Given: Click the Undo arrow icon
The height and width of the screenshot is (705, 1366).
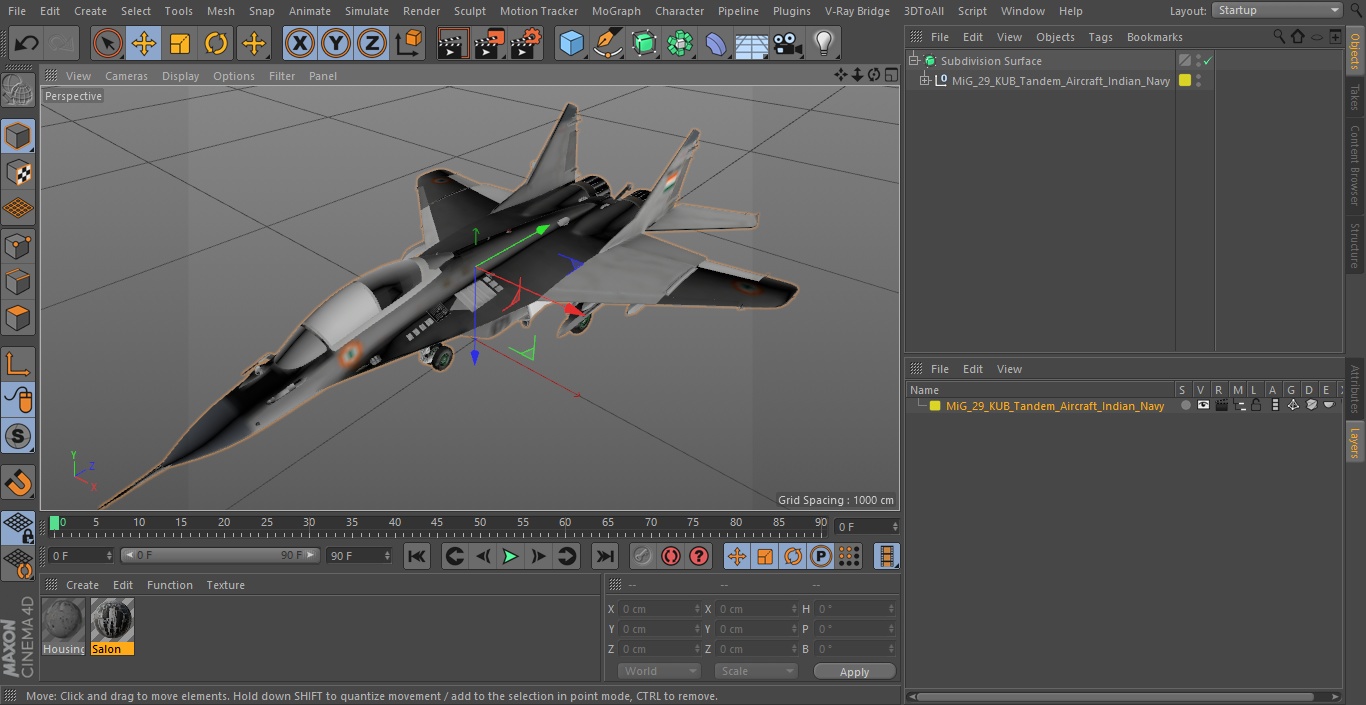Looking at the screenshot, I should click(x=27, y=43).
